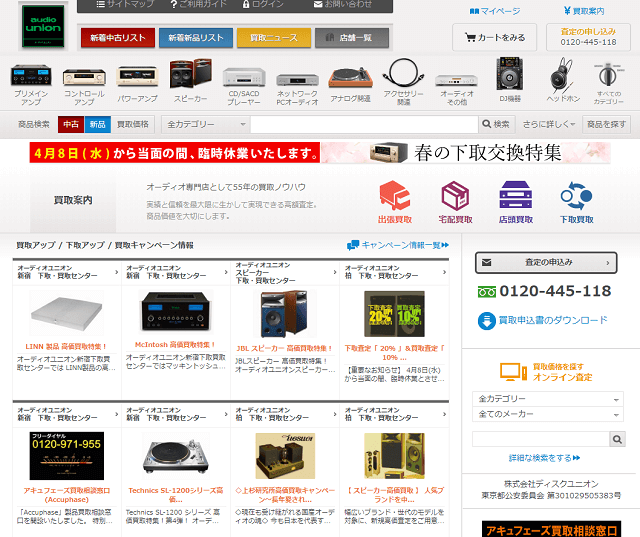Image resolution: width=640 pixels, height=537 pixels.
Task: Toggle the 買取価格 search filter
Action: click(x=133, y=124)
